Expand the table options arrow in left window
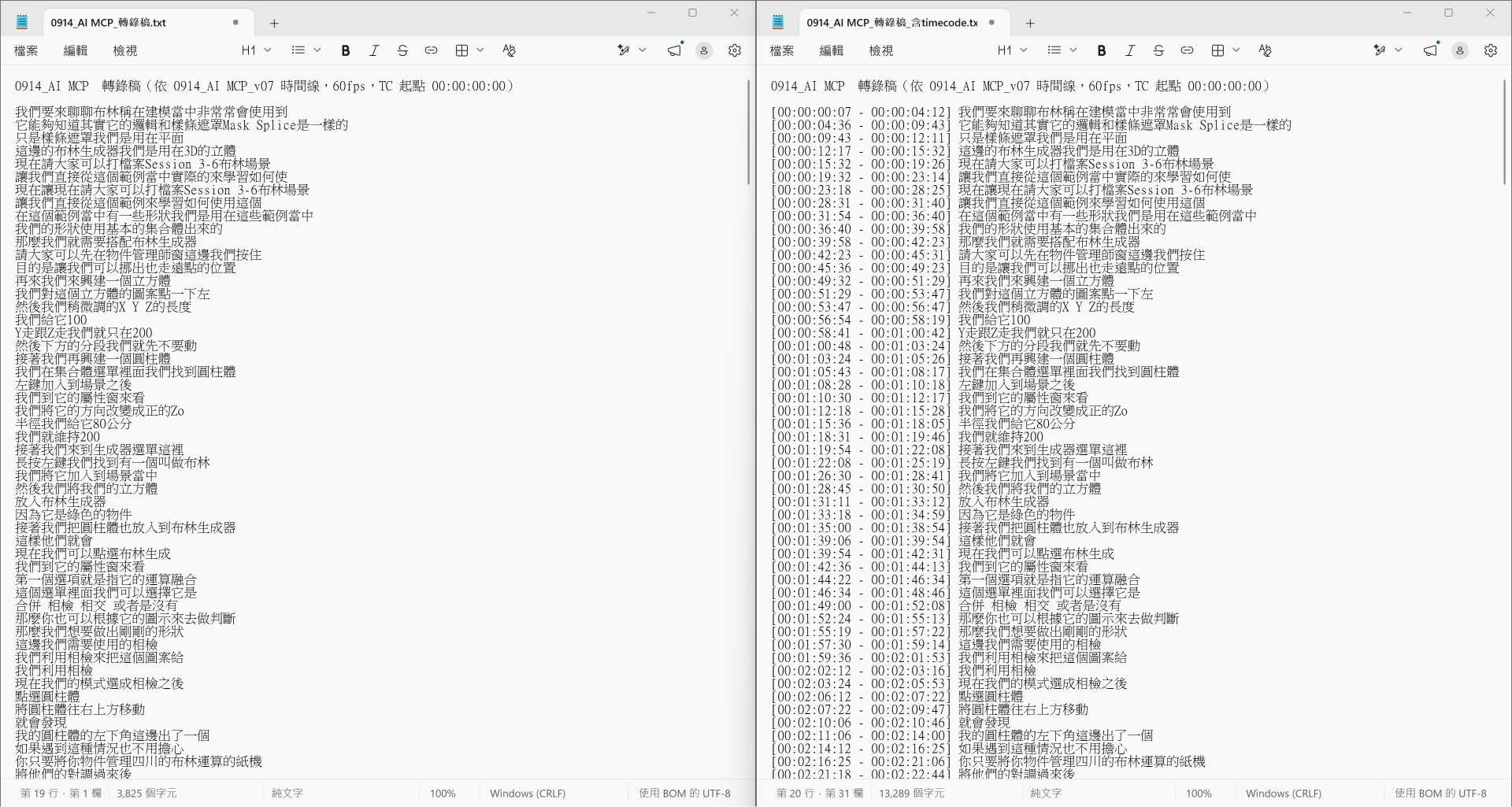This screenshot has width=1512, height=807. click(x=480, y=50)
